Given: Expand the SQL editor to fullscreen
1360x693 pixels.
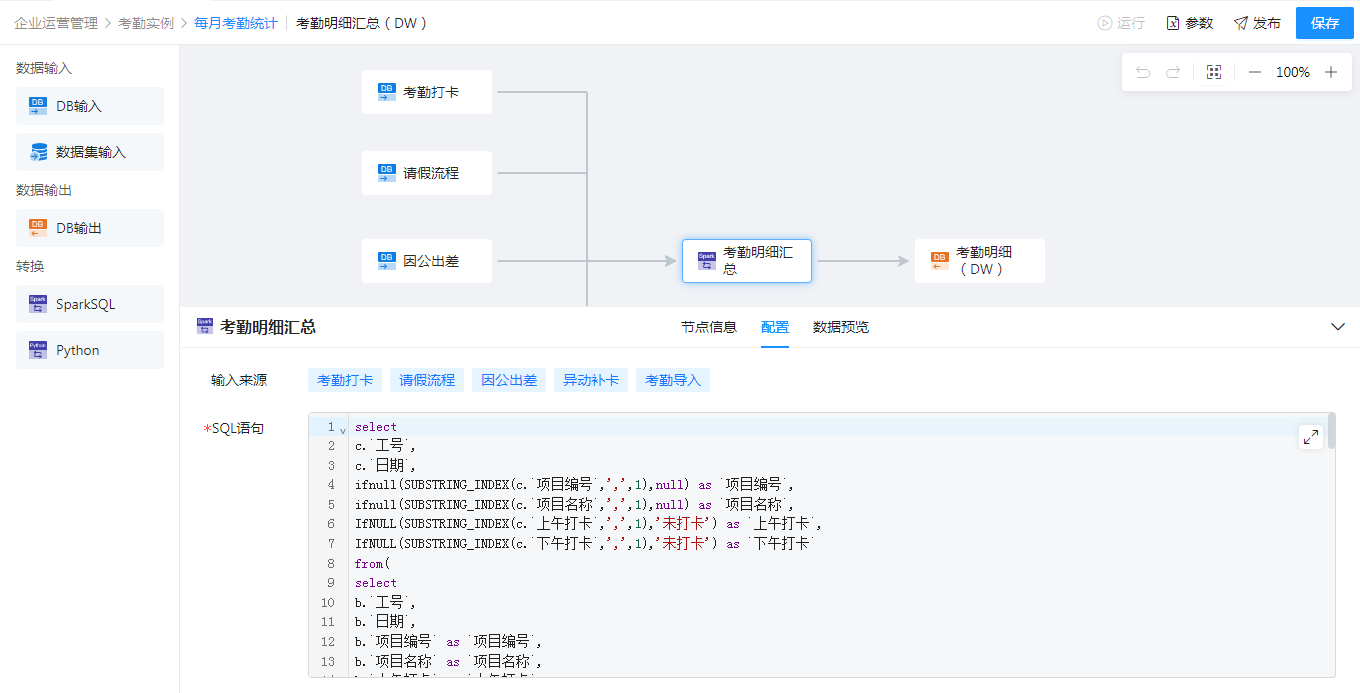Looking at the screenshot, I should [1310, 437].
